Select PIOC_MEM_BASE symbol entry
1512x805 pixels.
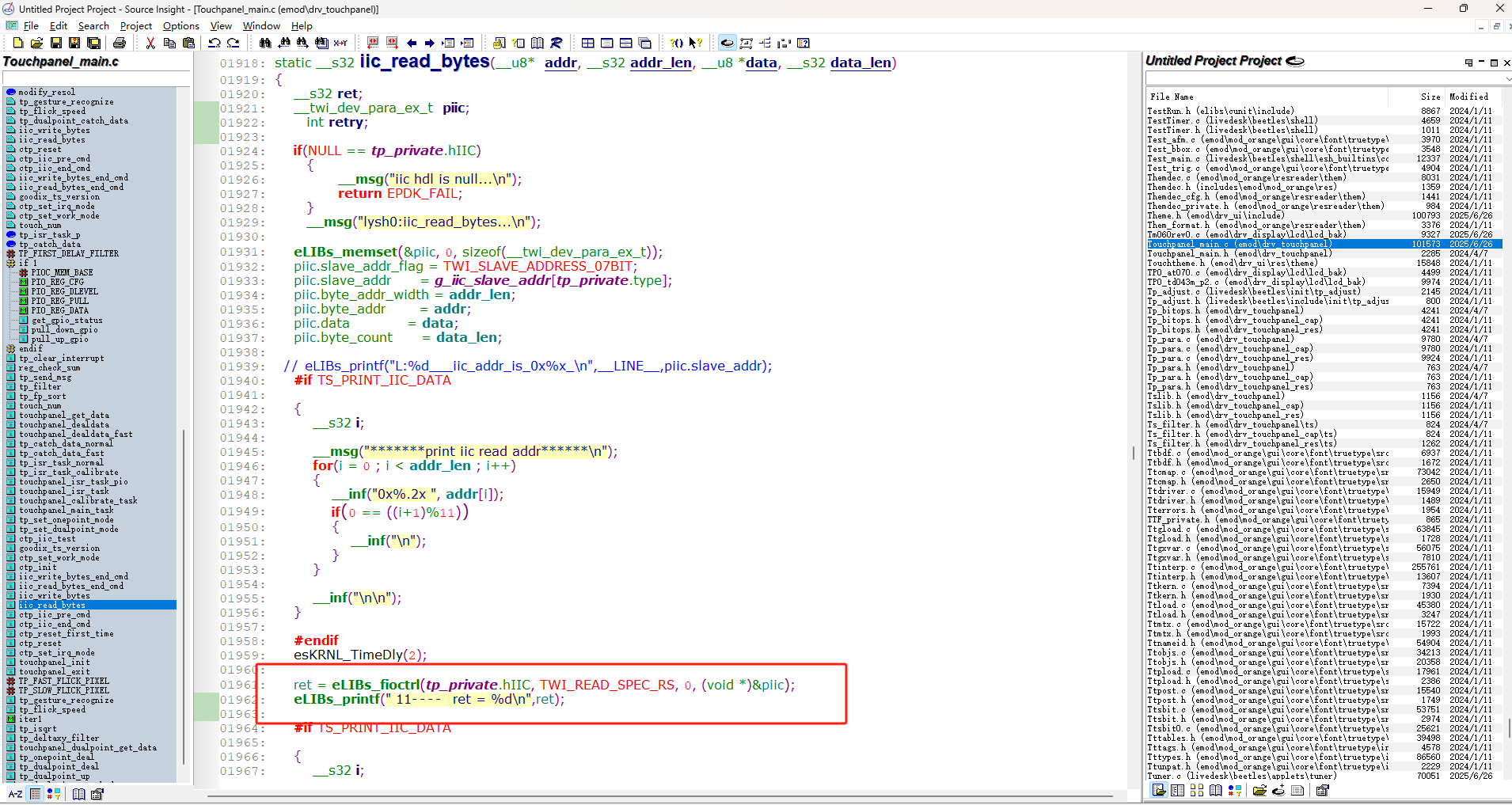pyautogui.click(x=62, y=272)
